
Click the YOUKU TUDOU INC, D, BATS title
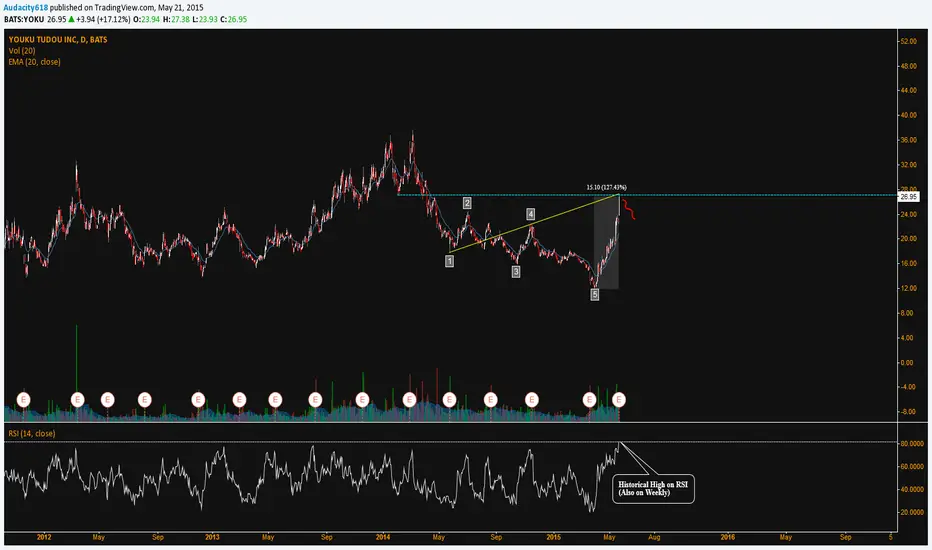point(58,40)
